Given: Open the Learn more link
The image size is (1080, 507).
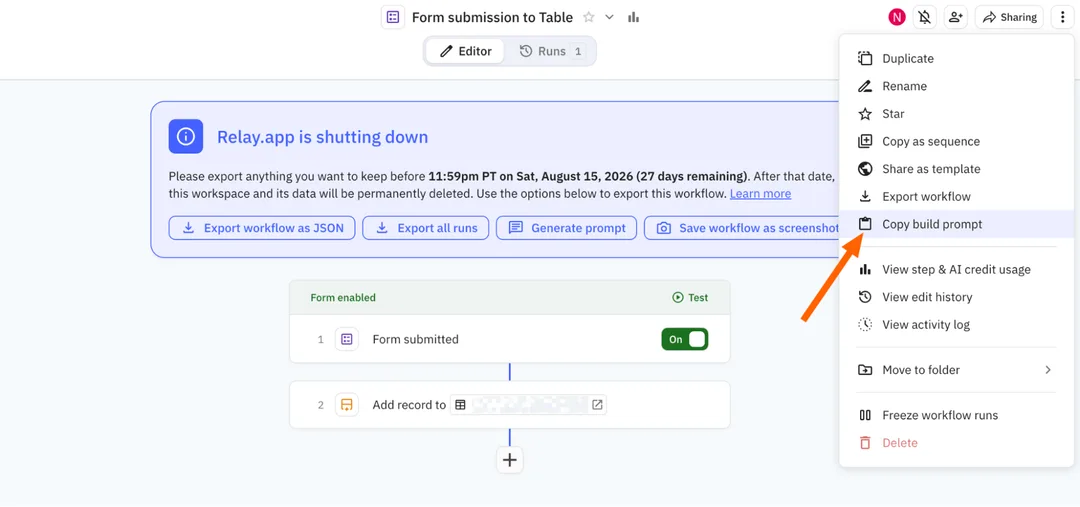Looking at the screenshot, I should click(x=760, y=194).
